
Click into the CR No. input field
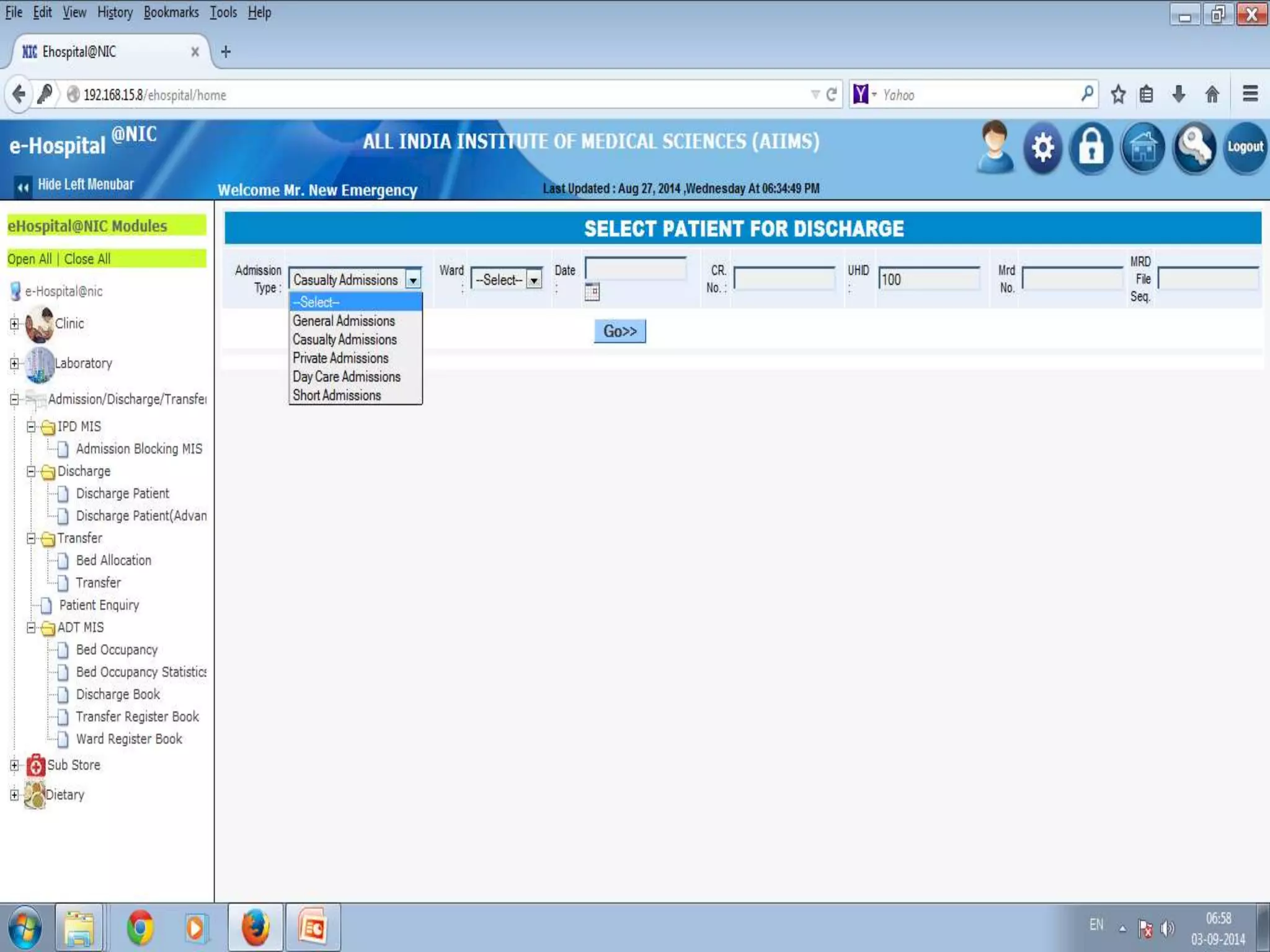[784, 279]
